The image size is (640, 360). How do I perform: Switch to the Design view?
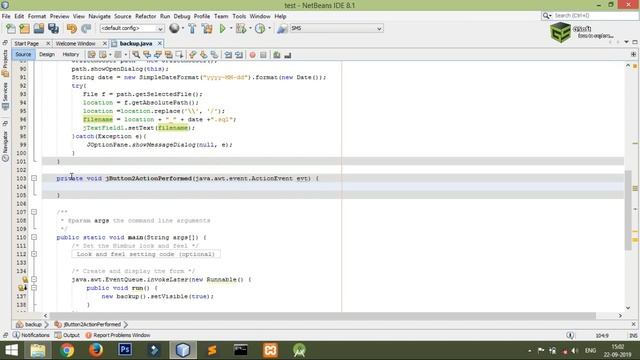[47, 54]
